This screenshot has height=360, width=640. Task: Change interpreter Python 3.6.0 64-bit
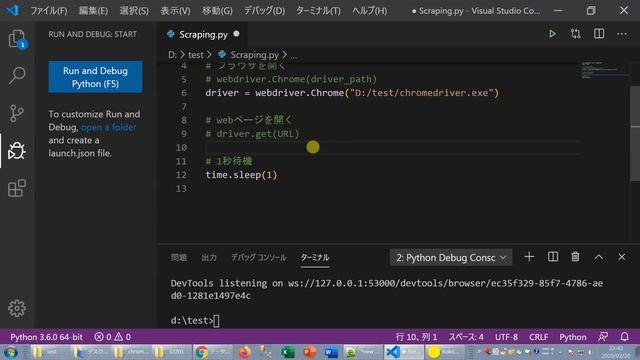[46, 337]
